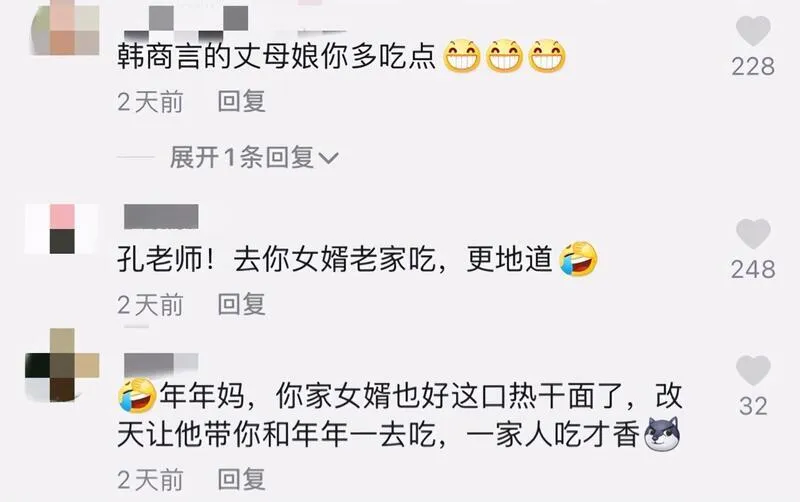Tap the husky dog emoji after 才香
800x502 pixels.
pos(662,435)
